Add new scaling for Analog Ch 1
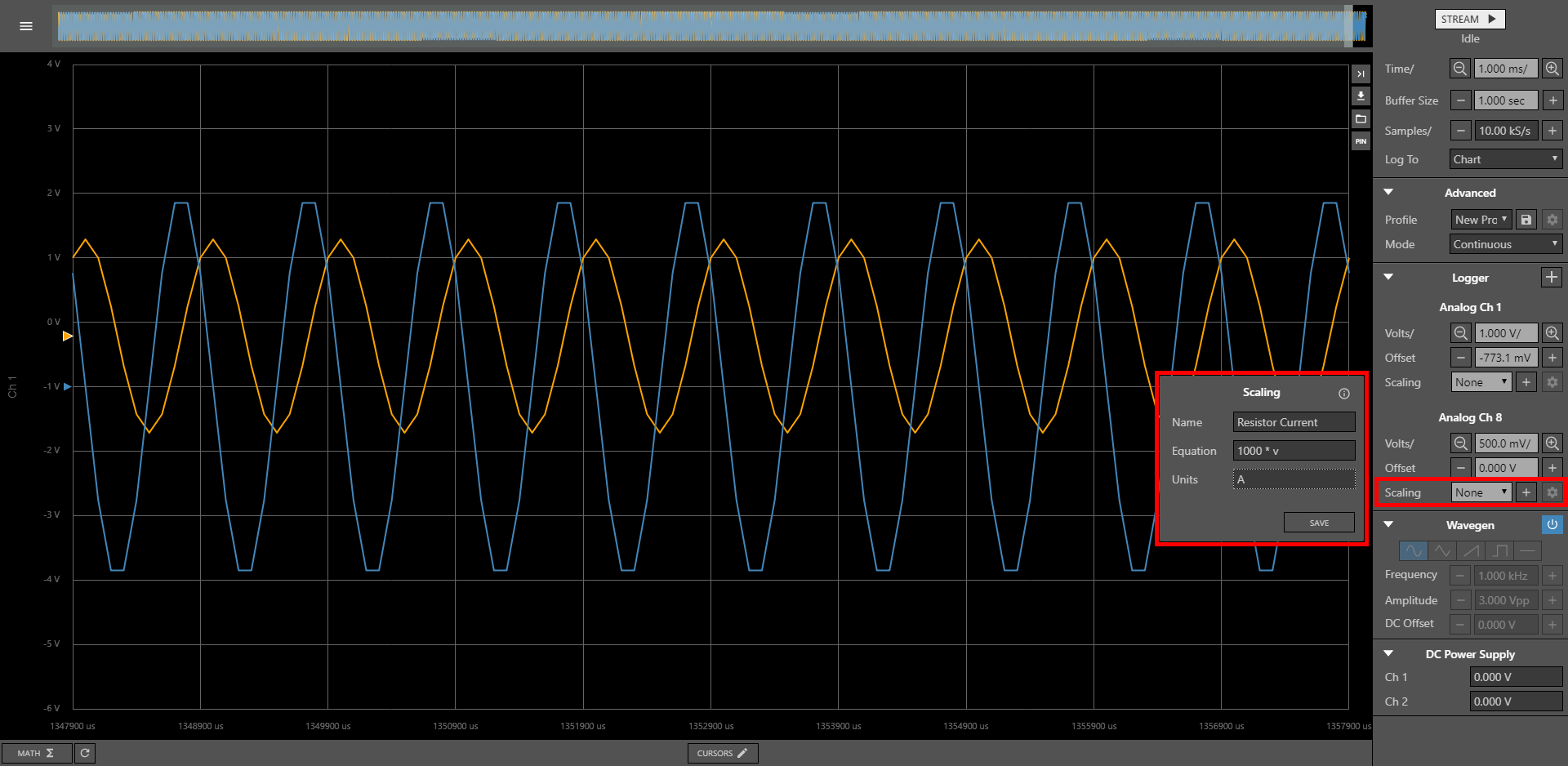Screen dimensions: 1568x766 click(x=1526, y=382)
